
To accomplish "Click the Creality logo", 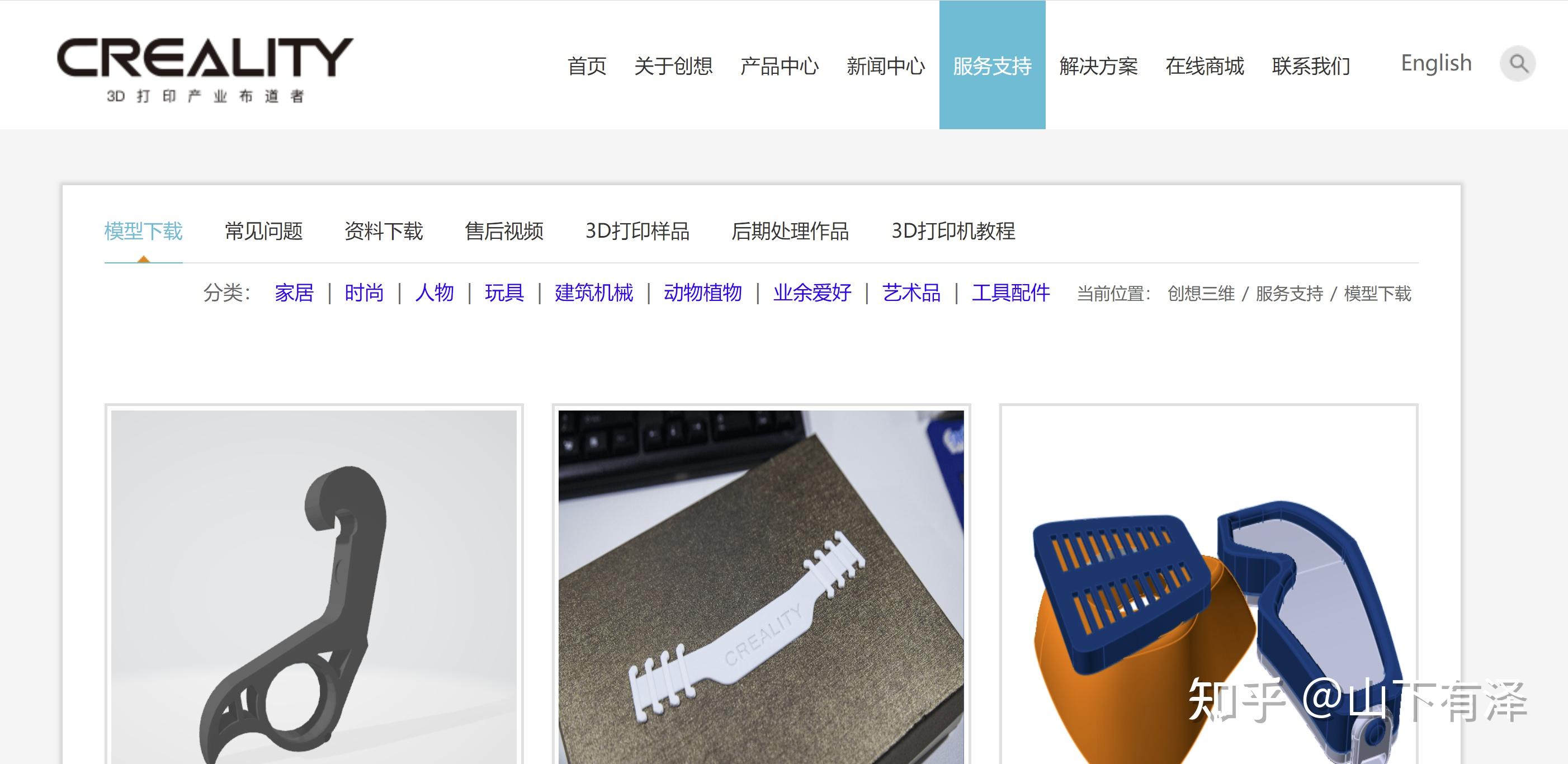I will coord(205,69).
